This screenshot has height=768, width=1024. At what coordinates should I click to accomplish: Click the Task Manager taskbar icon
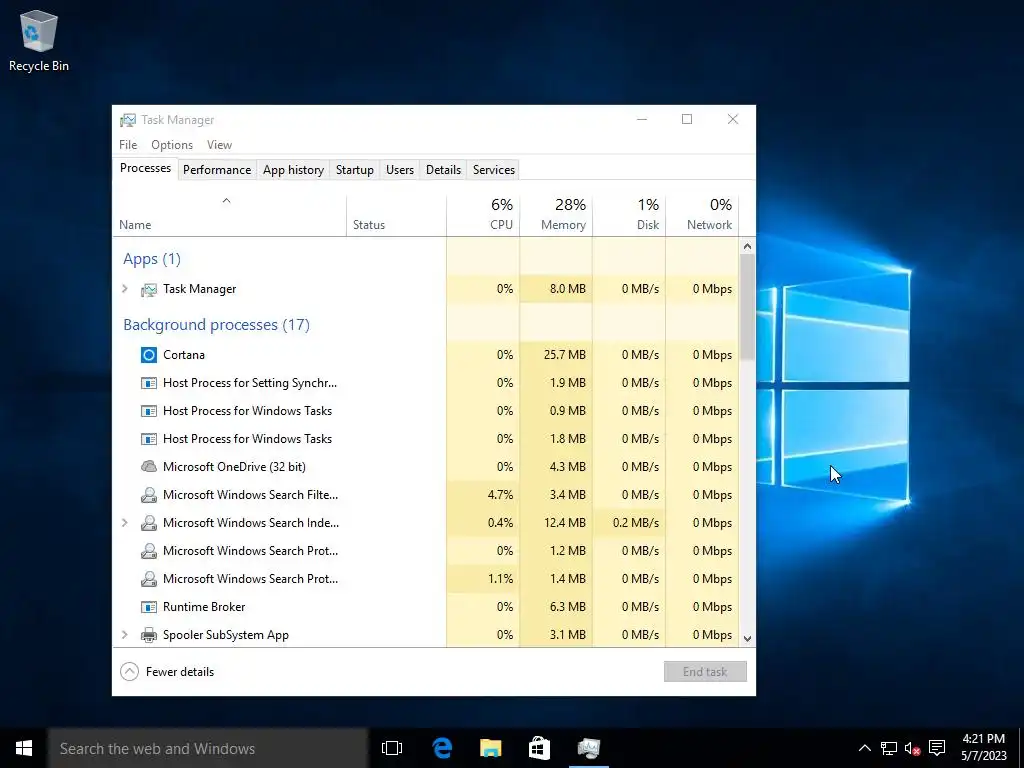(588, 748)
